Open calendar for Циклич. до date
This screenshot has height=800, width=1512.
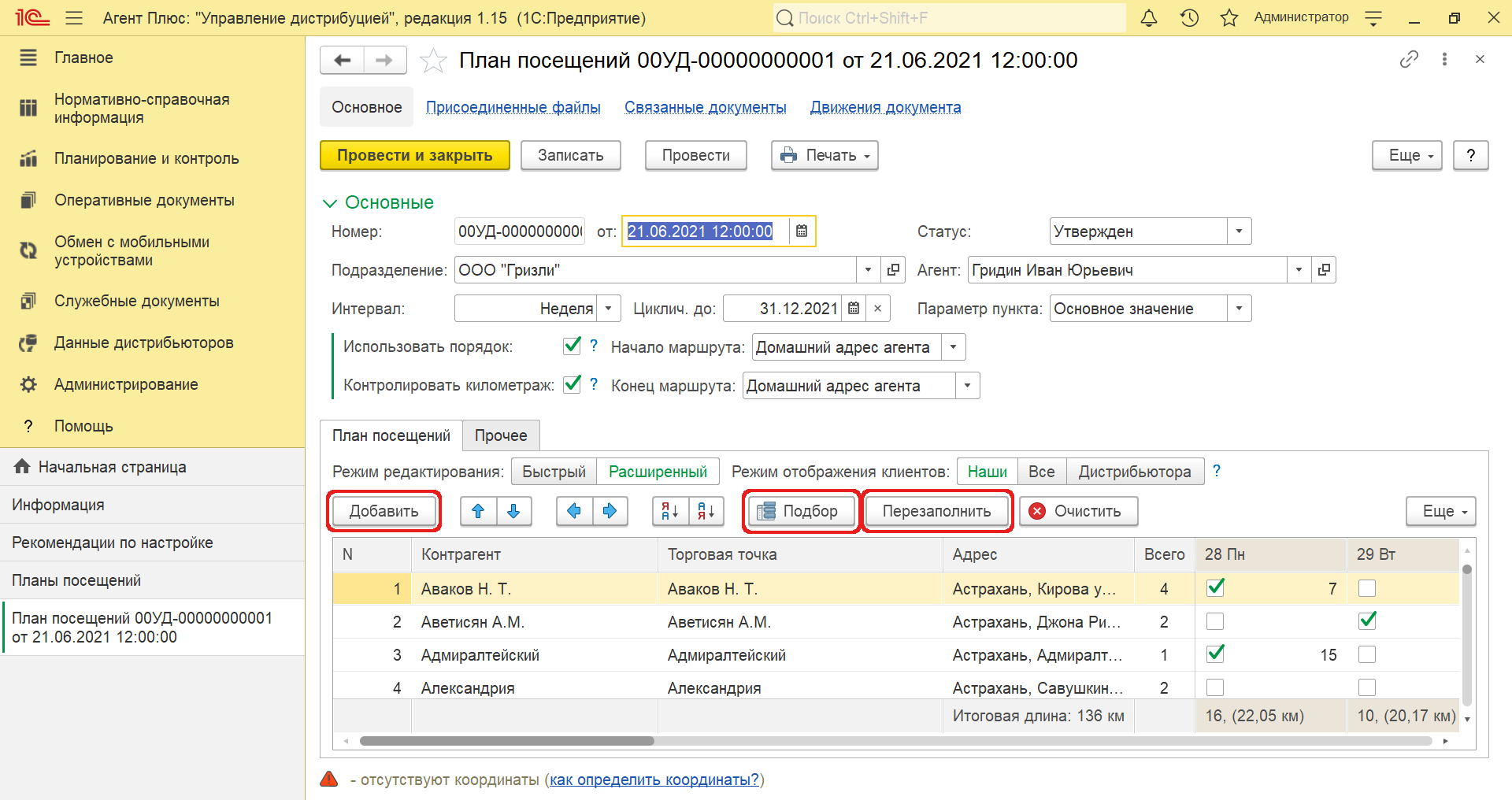click(x=854, y=309)
